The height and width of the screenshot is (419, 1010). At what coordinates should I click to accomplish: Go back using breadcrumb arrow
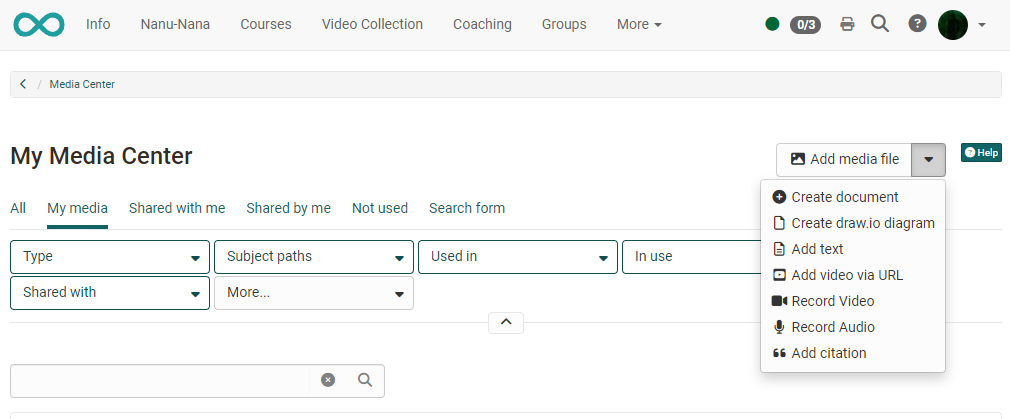pyautogui.click(x=23, y=84)
